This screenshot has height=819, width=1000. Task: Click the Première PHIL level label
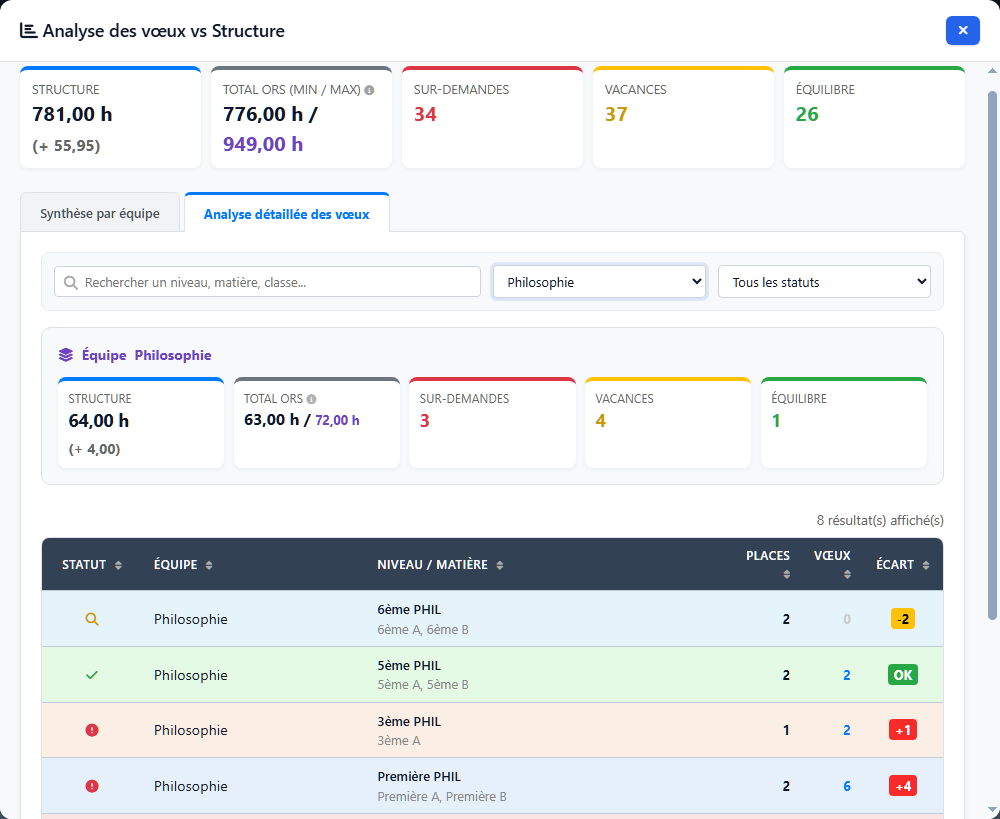click(x=419, y=777)
